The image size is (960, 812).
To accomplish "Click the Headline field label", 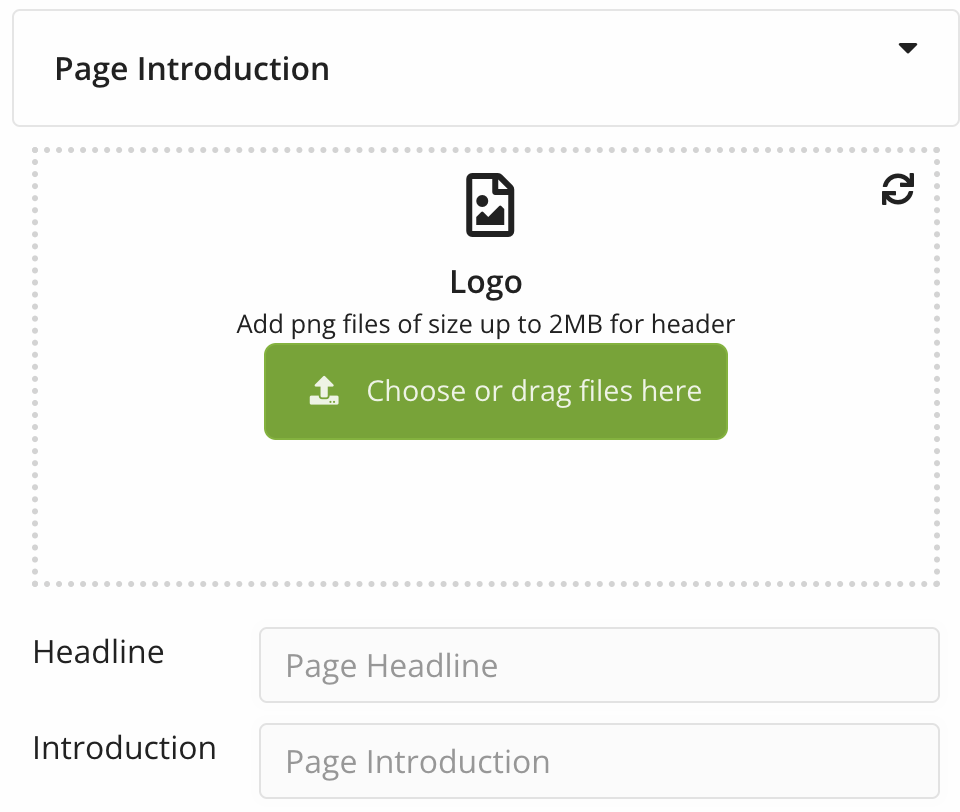I will tap(98, 652).
